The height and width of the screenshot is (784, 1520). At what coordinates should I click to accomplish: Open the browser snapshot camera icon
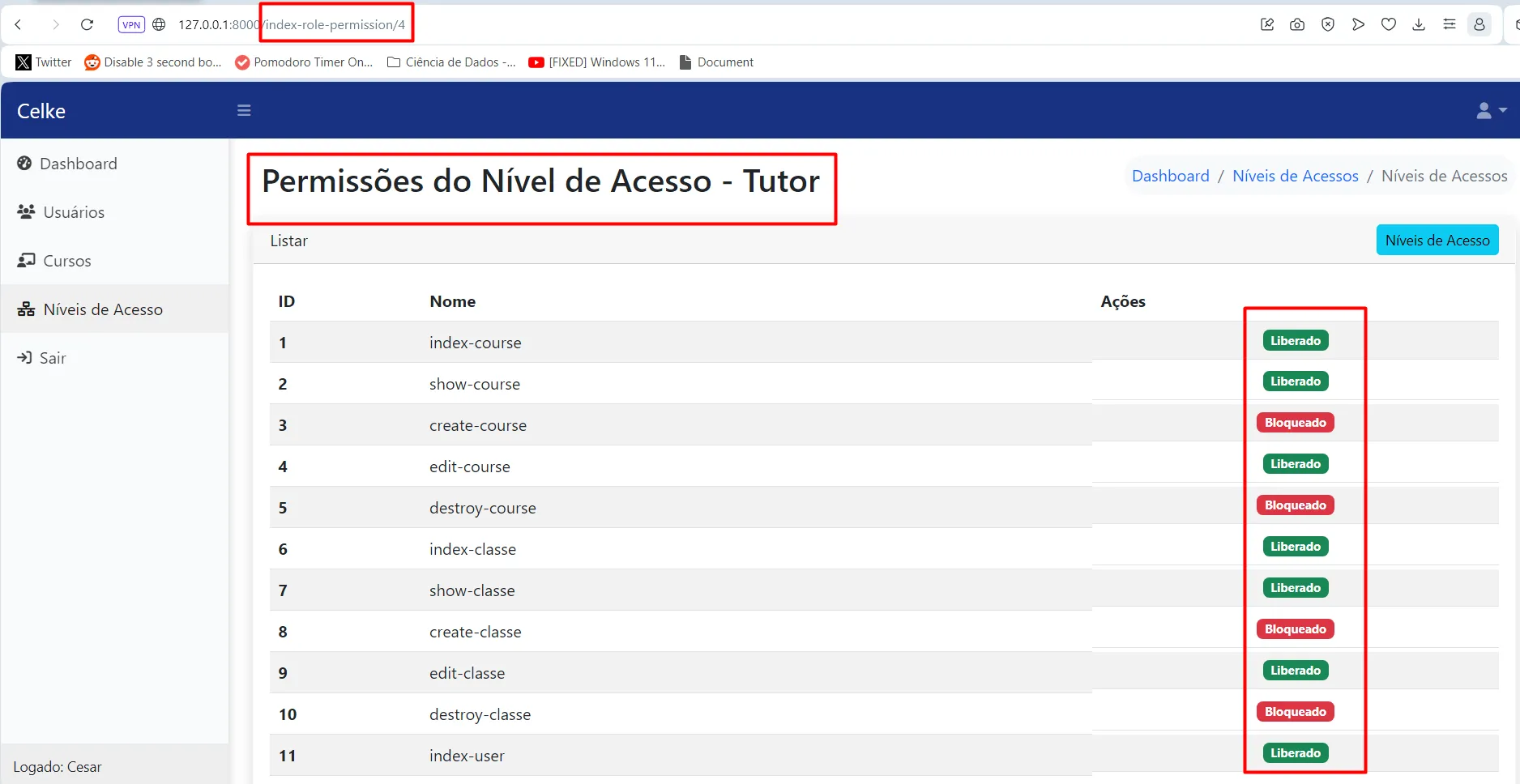coord(1297,24)
